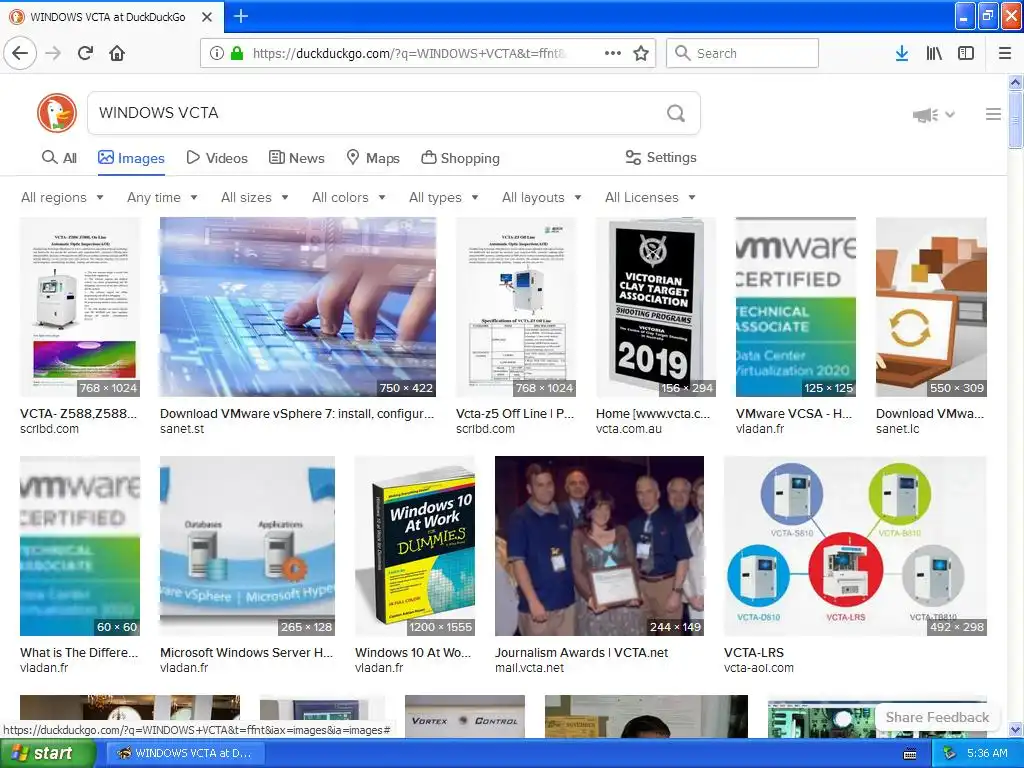The width and height of the screenshot is (1024, 768).
Task: Close the WINDOWS VCTA tab
Action: click(207, 17)
